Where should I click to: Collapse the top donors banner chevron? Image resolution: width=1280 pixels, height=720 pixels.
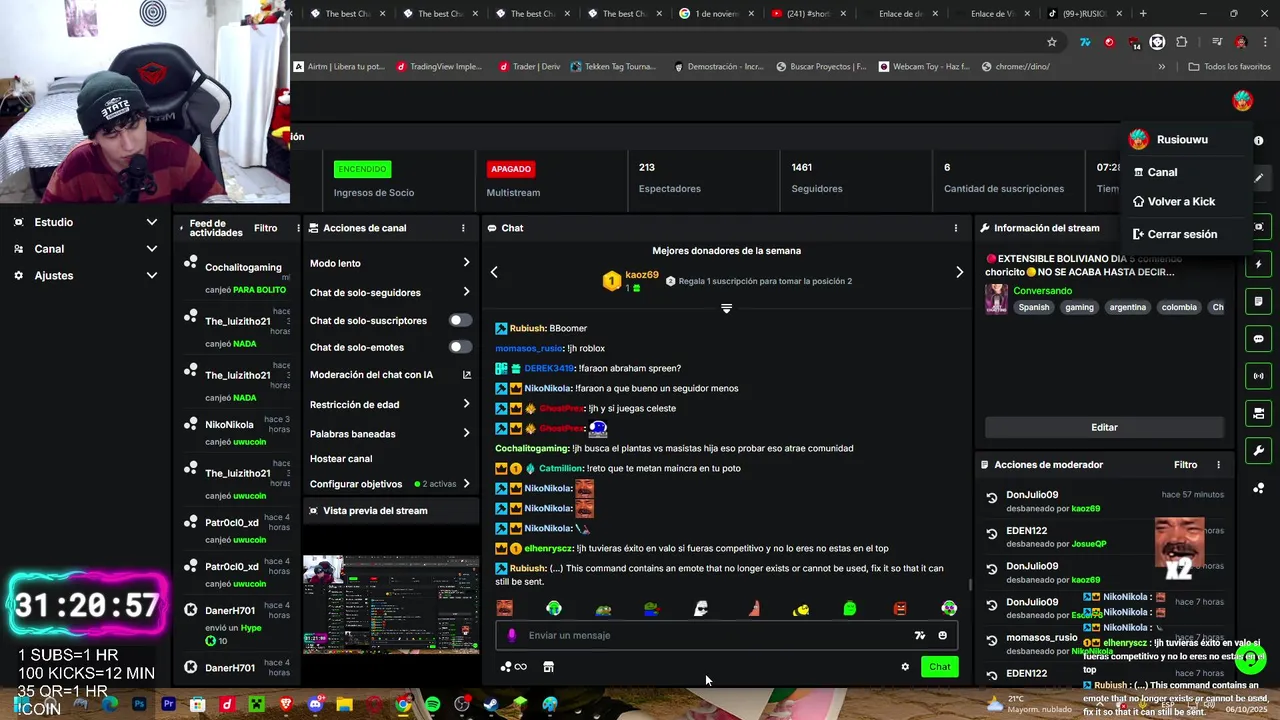[727, 308]
